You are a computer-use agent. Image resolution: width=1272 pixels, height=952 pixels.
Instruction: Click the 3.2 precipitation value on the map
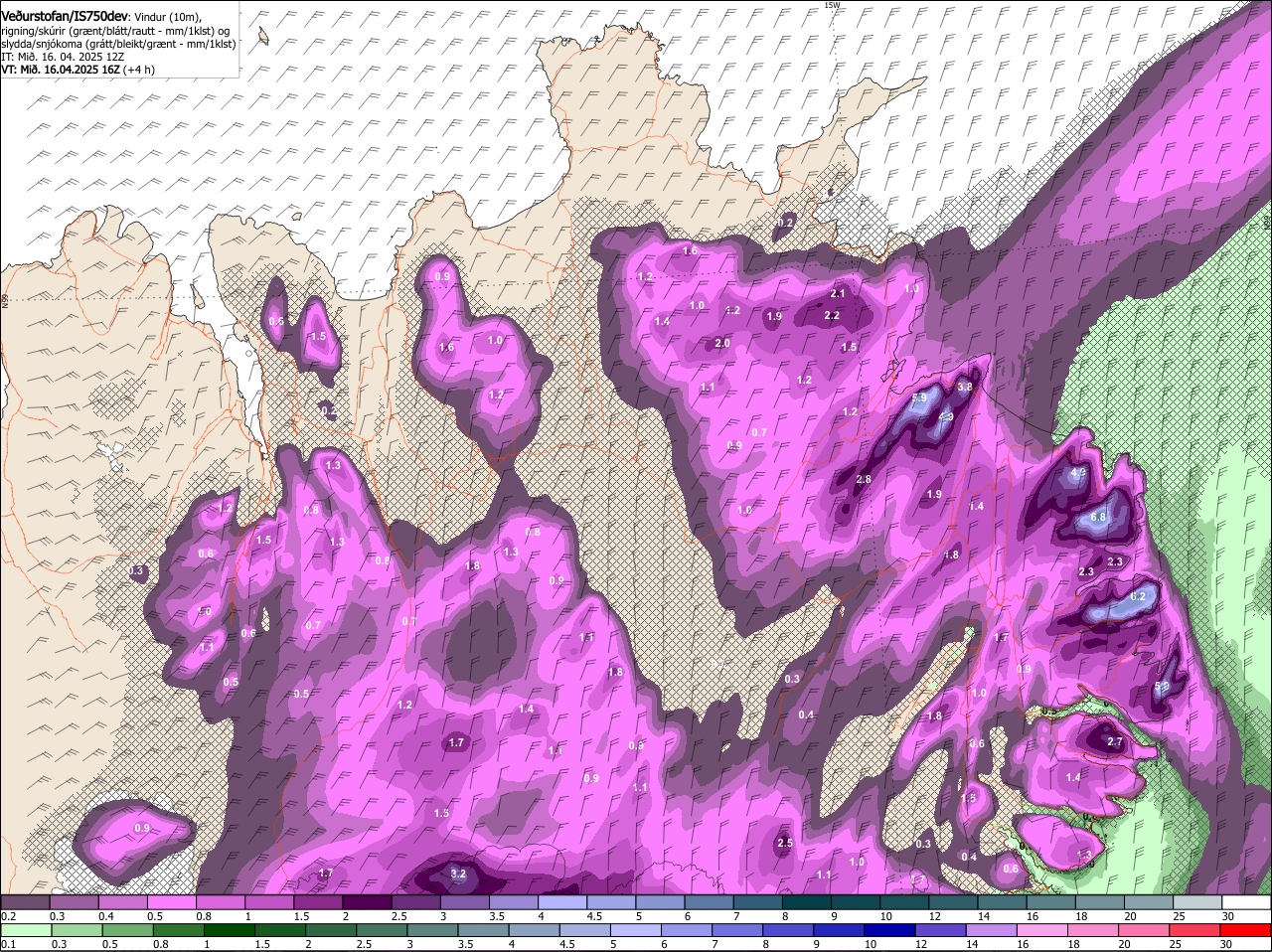point(458,874)
